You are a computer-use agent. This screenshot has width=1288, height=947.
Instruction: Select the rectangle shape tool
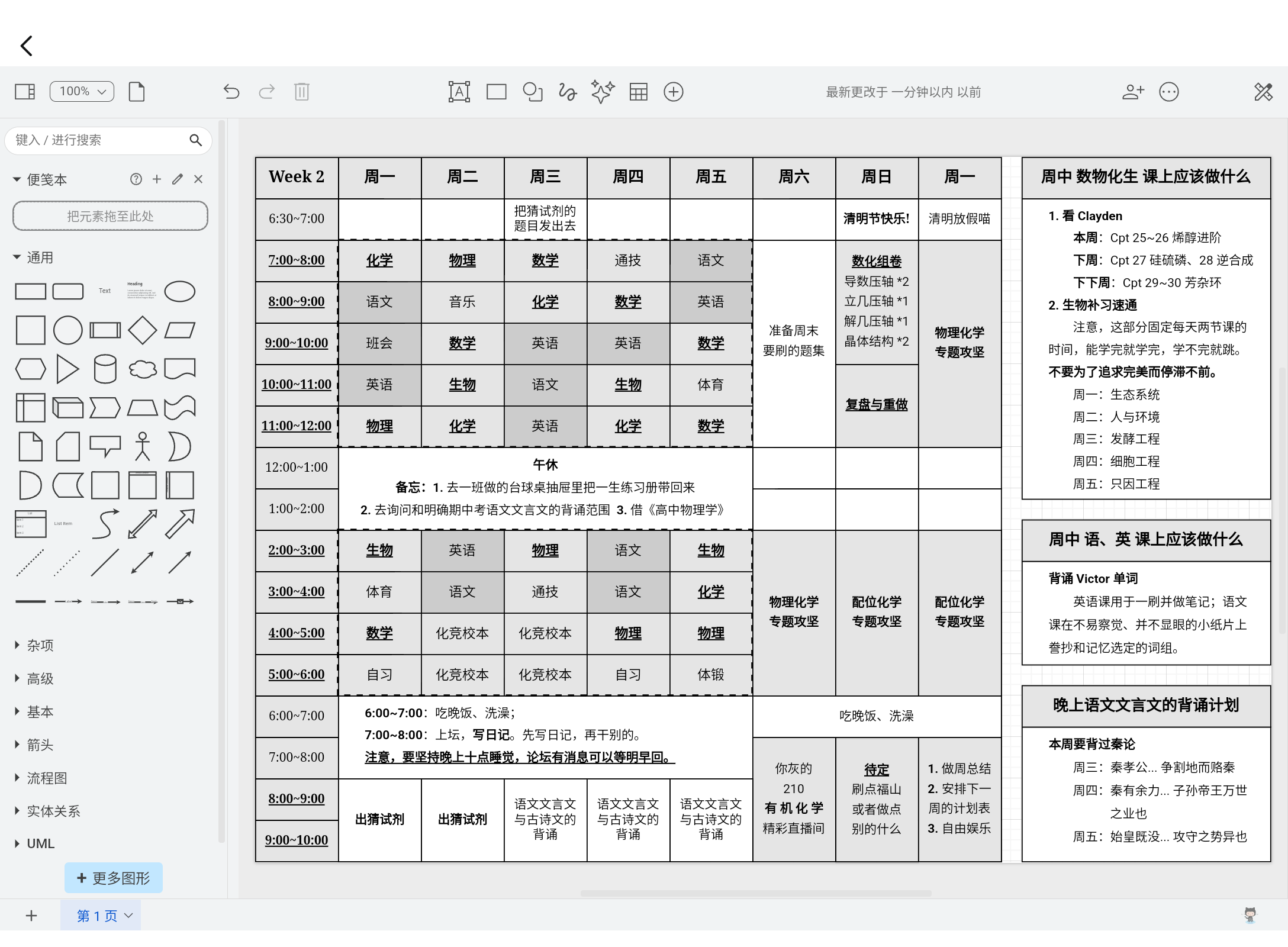pos(496,92)
